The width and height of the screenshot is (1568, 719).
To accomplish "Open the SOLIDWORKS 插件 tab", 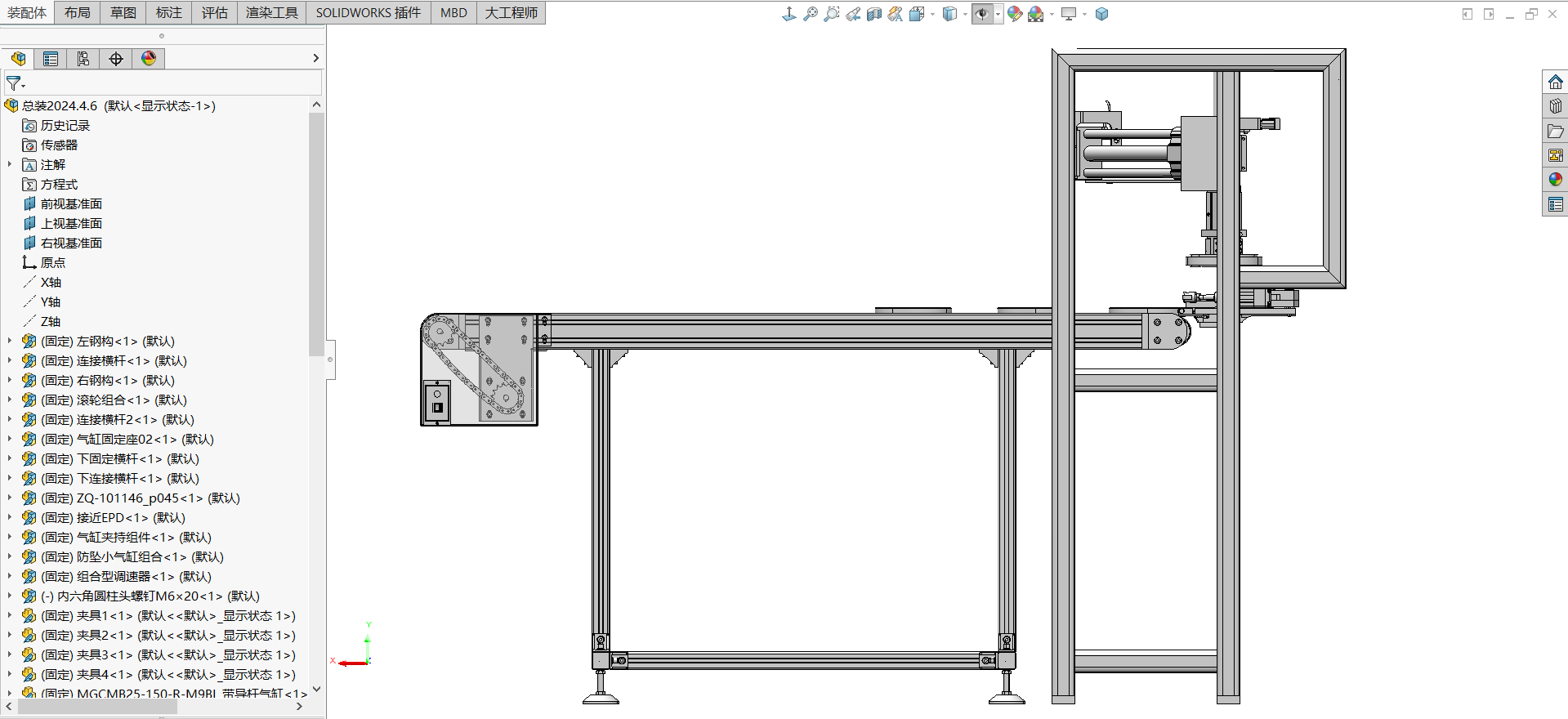I will click(x=369, y=12).
